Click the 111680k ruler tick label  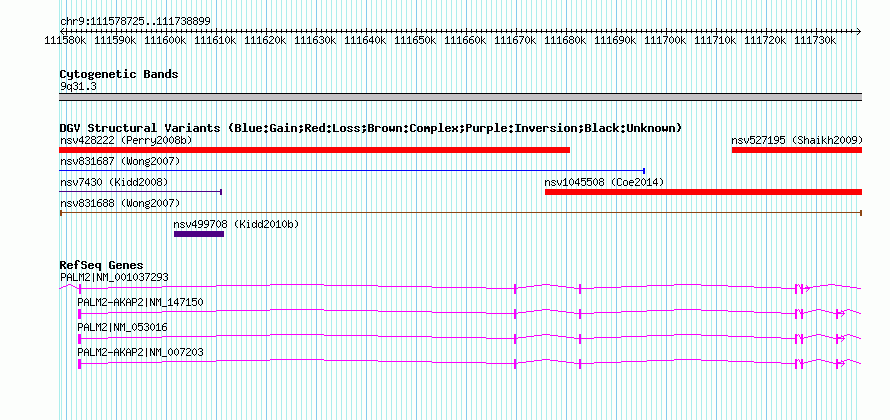coord(565,40)
